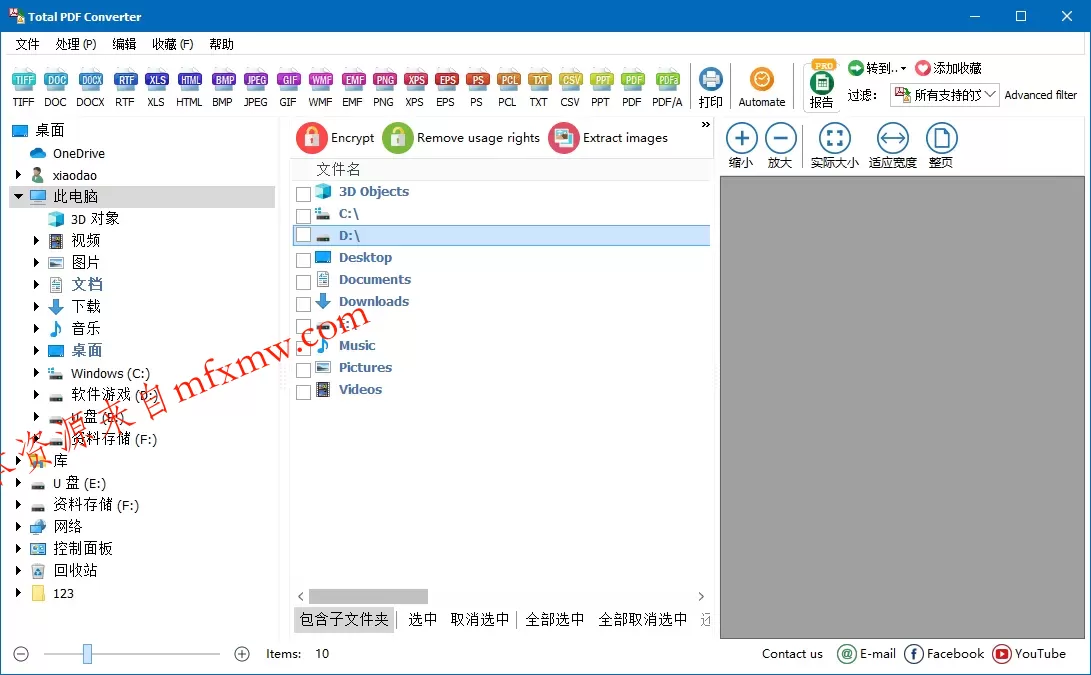The image size is (1091, 675).
Task: Click the Encrypt button
Action: [335, 138]
